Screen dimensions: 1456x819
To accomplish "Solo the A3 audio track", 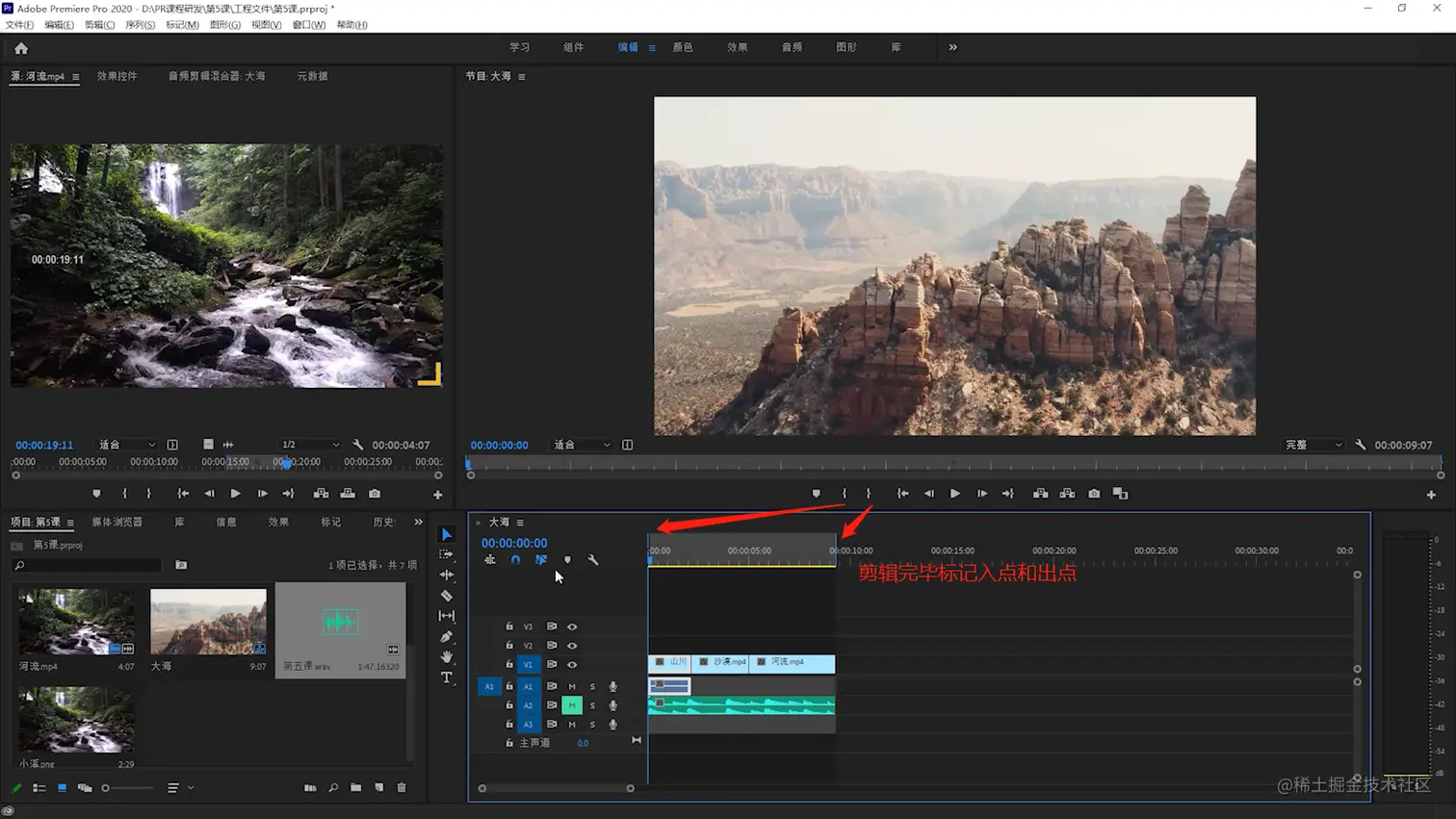I will [x=592, y=725].
